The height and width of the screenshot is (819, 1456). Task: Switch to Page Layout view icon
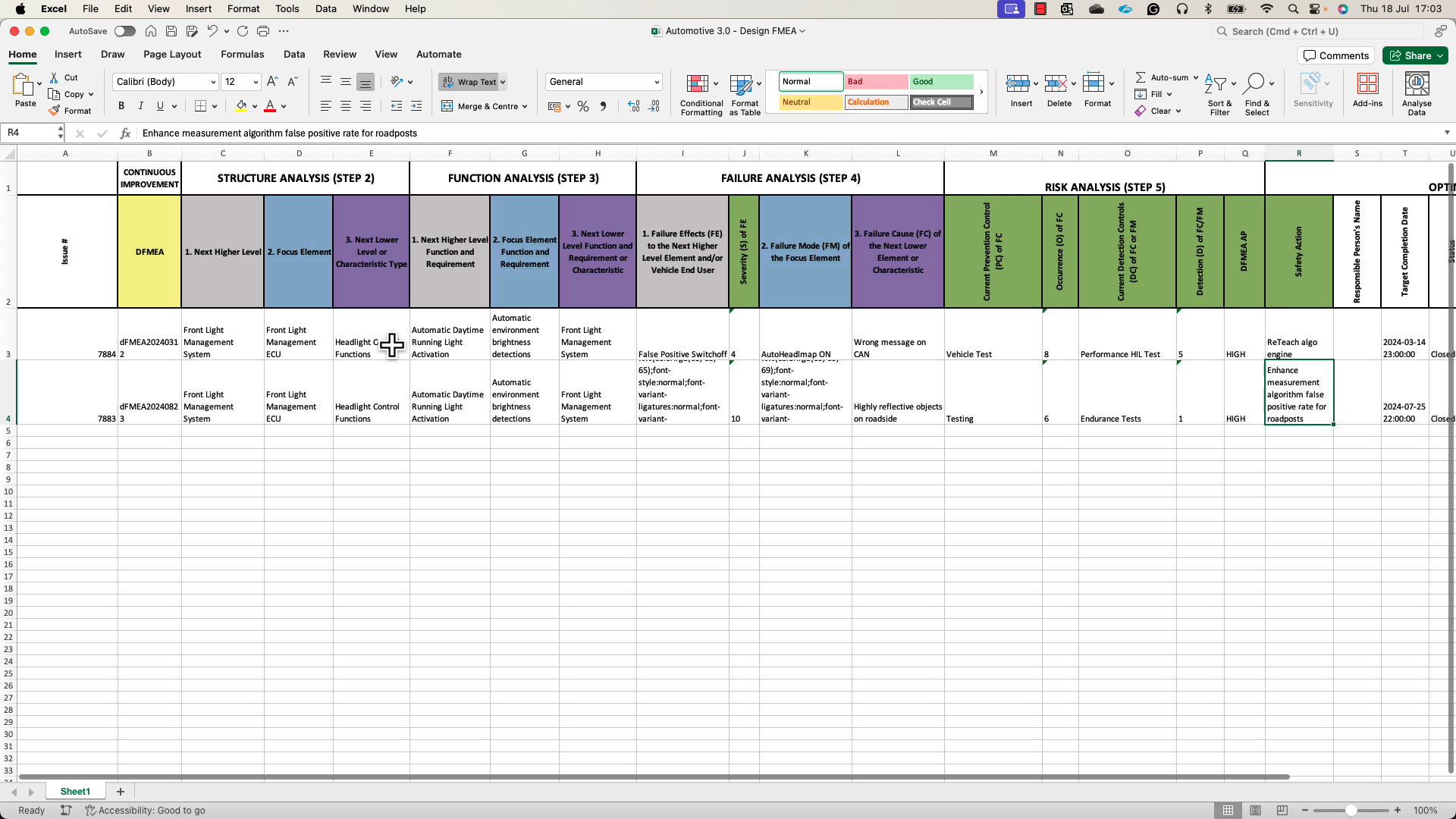[x=1255, y=810]
